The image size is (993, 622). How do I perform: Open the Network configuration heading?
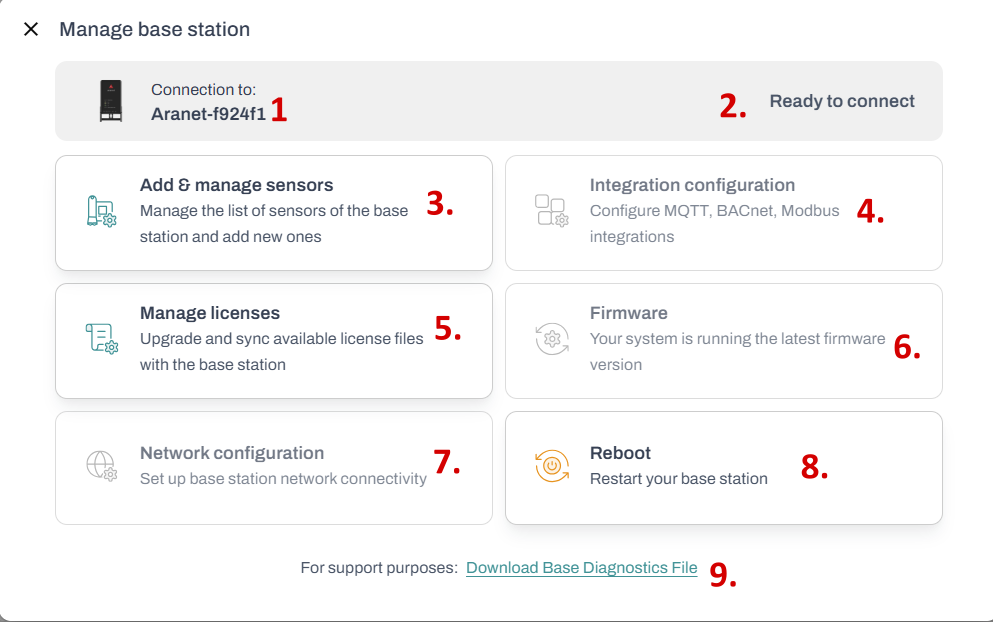[x=232, y=453]
